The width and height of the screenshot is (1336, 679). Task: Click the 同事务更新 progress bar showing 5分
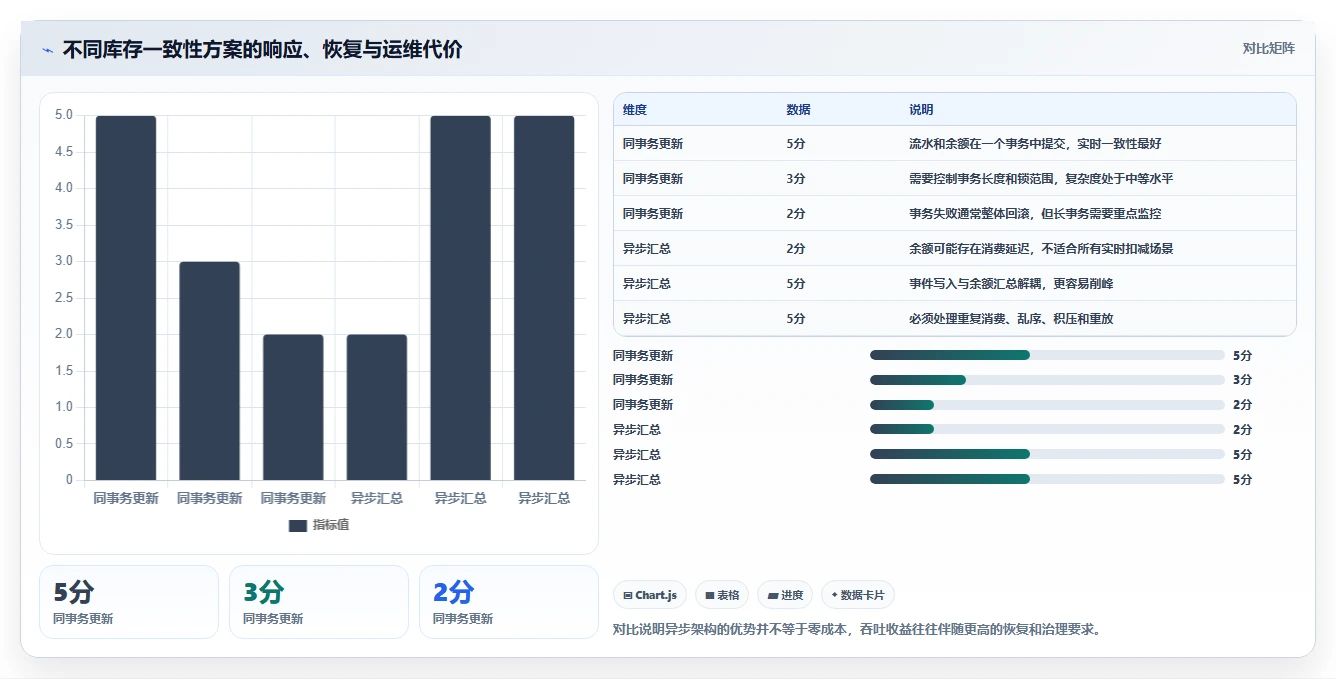pos(1047,355)
